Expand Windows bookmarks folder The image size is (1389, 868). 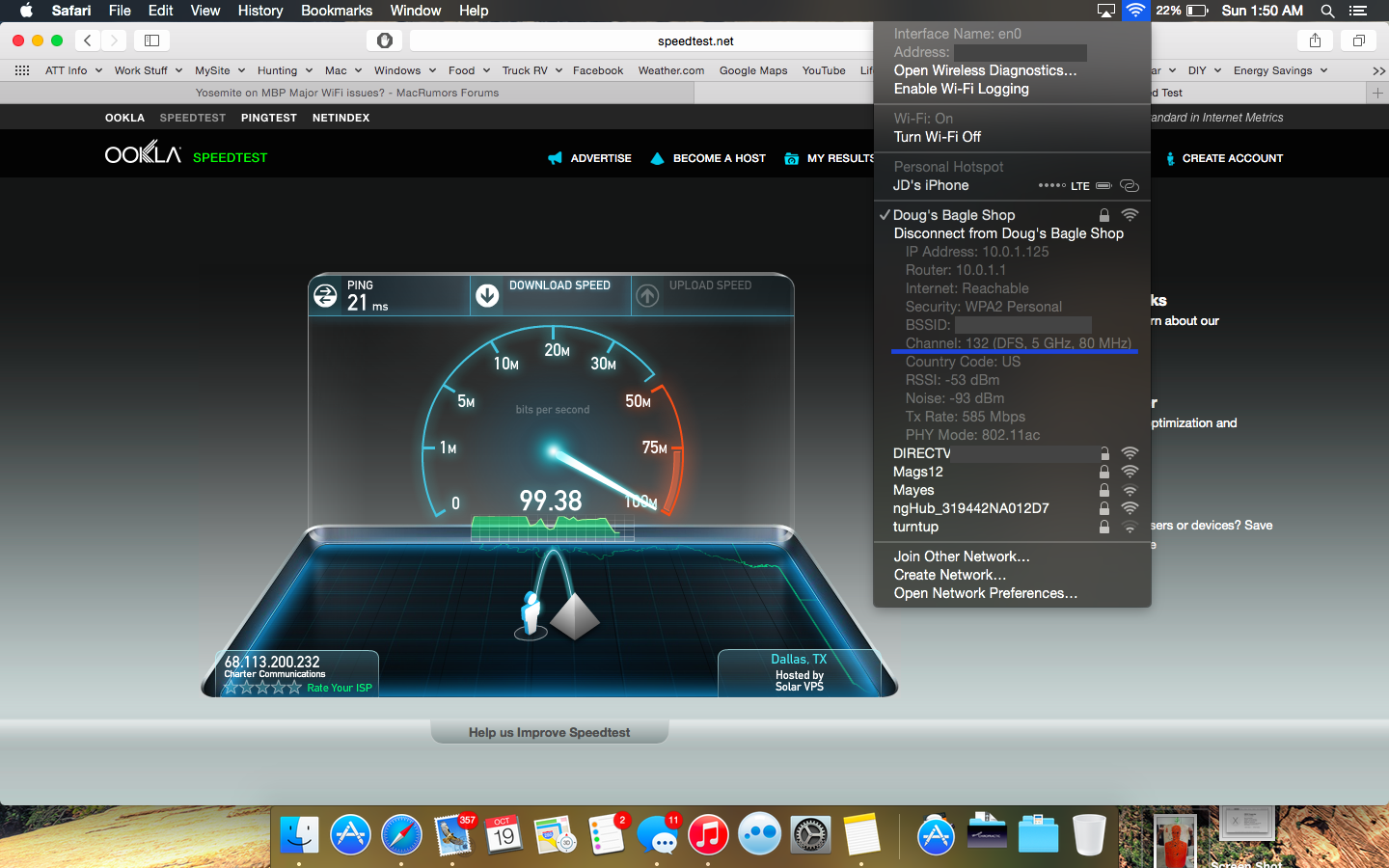point(405,70)
